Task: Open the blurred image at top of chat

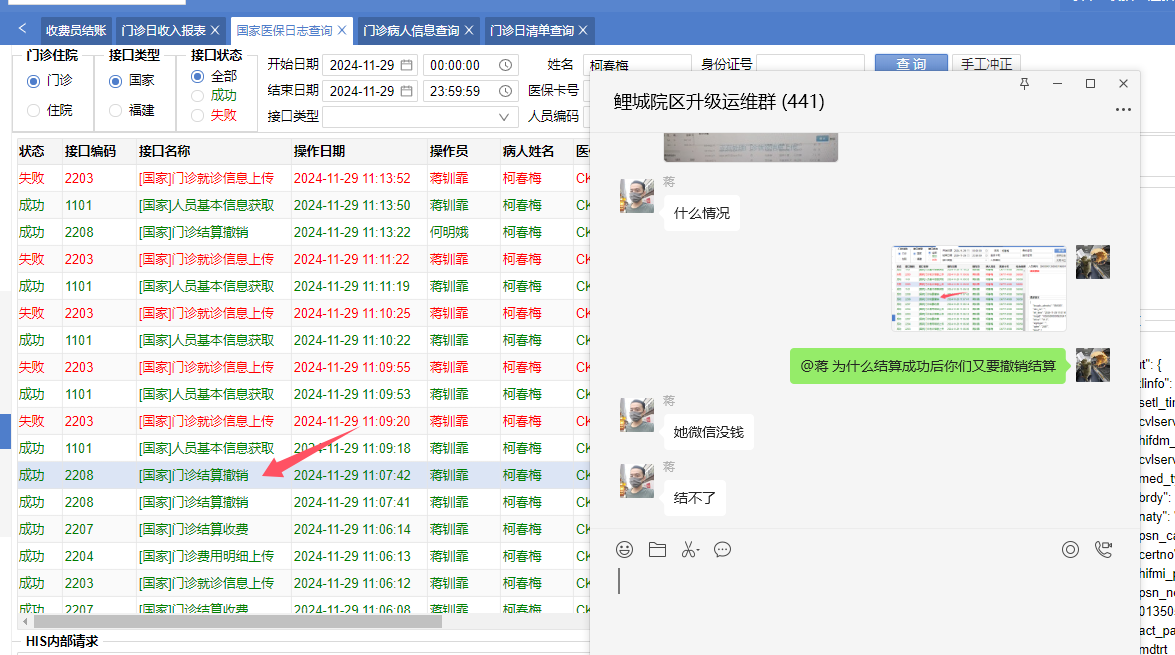Action: (750, 148)
